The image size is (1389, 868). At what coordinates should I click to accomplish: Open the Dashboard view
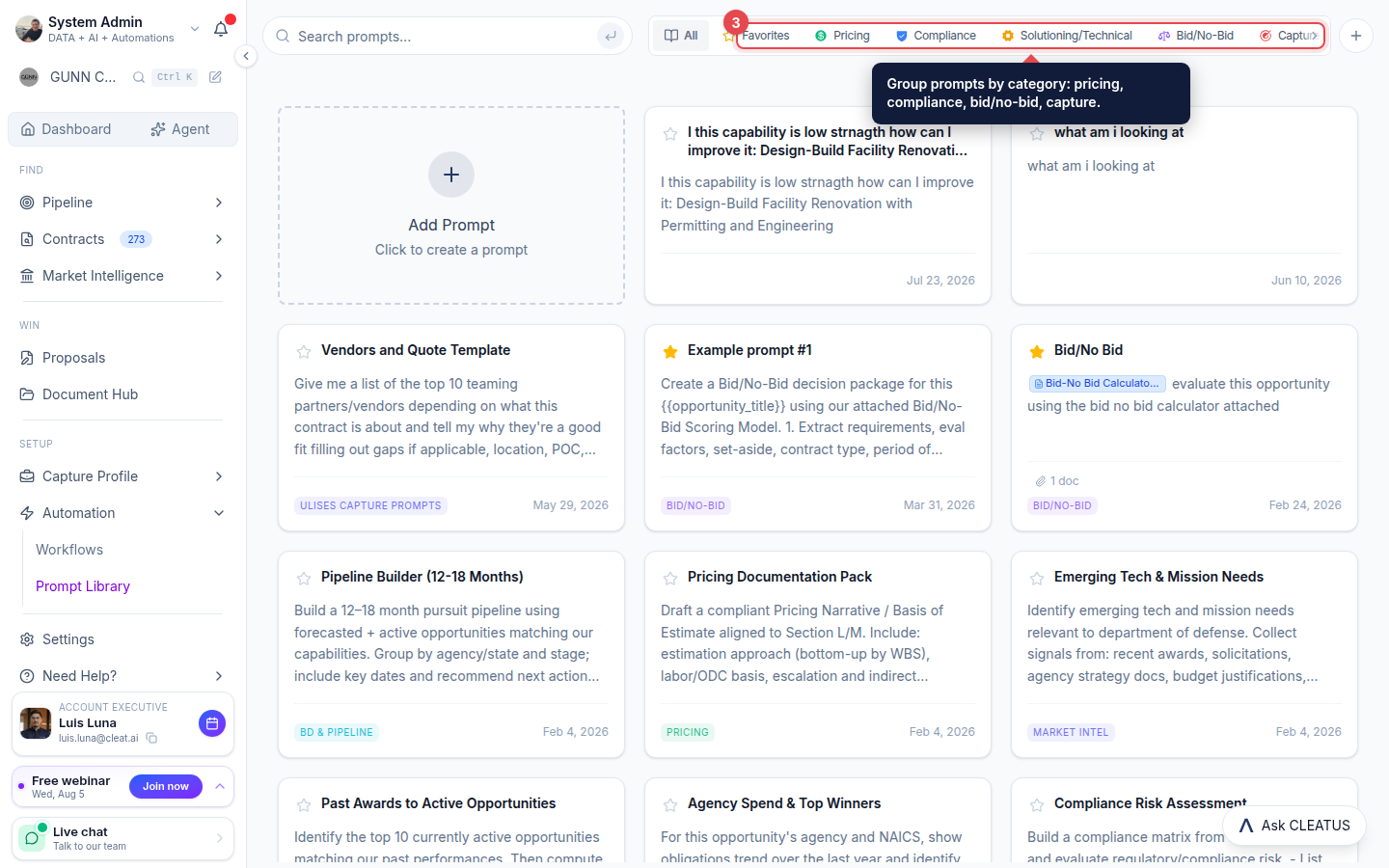67,129
